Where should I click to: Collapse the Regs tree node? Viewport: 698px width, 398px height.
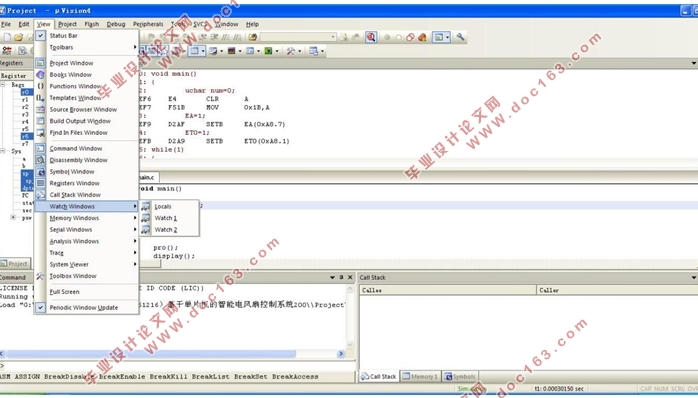pyautogui.click(x=3, y=84)
